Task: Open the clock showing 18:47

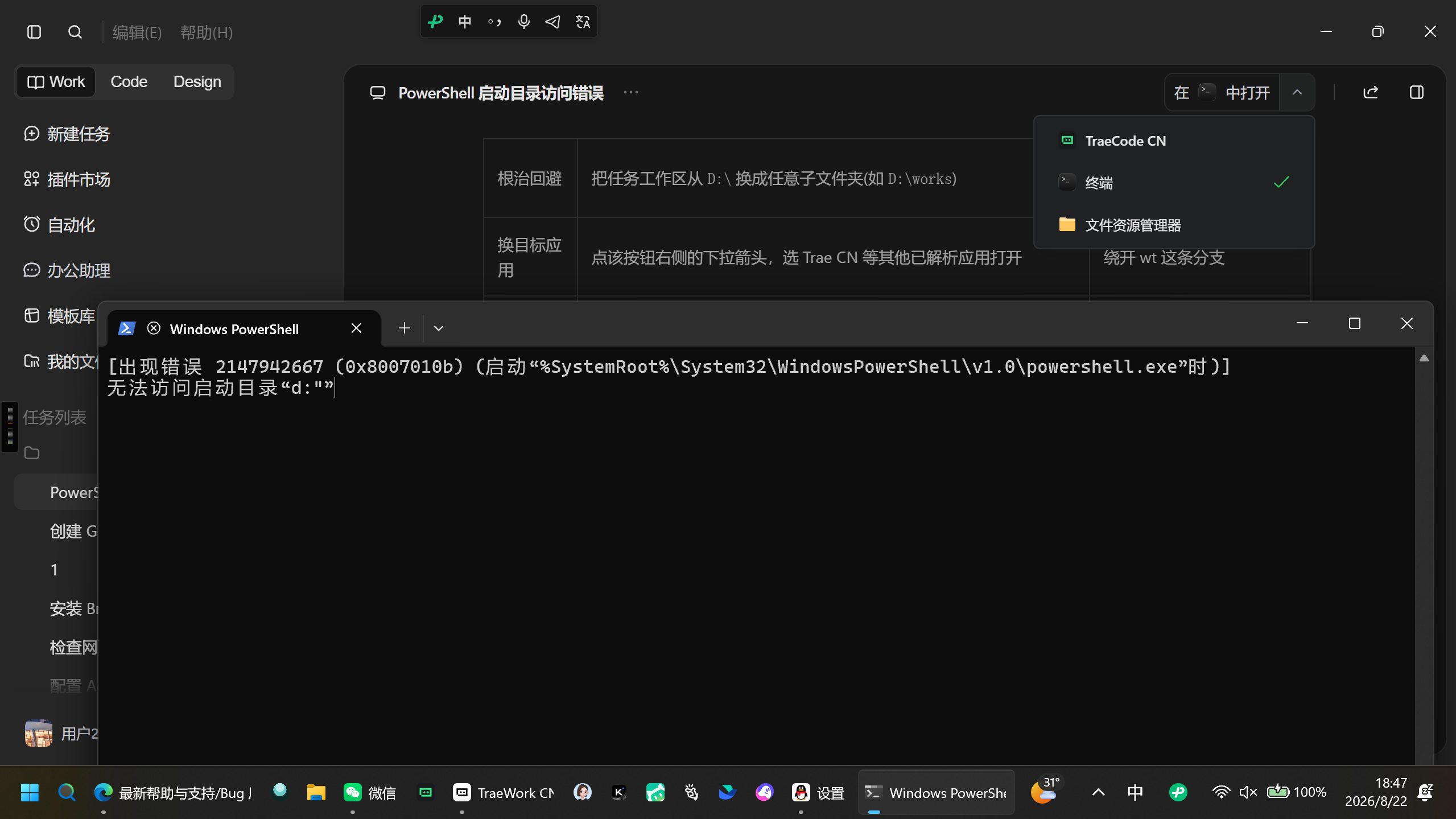Action: pyautogui.click(x=1376, y=792)
